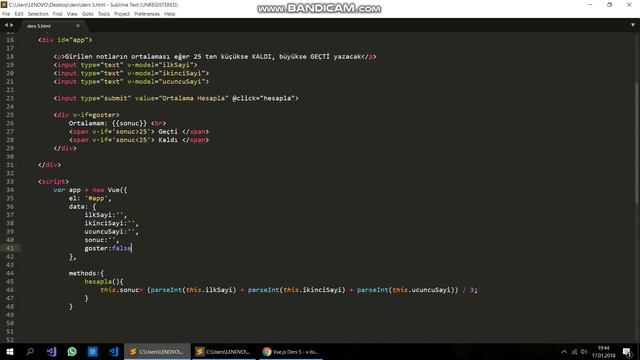640x360 pixels.
Task: Click the data: { line
Action: [82, 207]
